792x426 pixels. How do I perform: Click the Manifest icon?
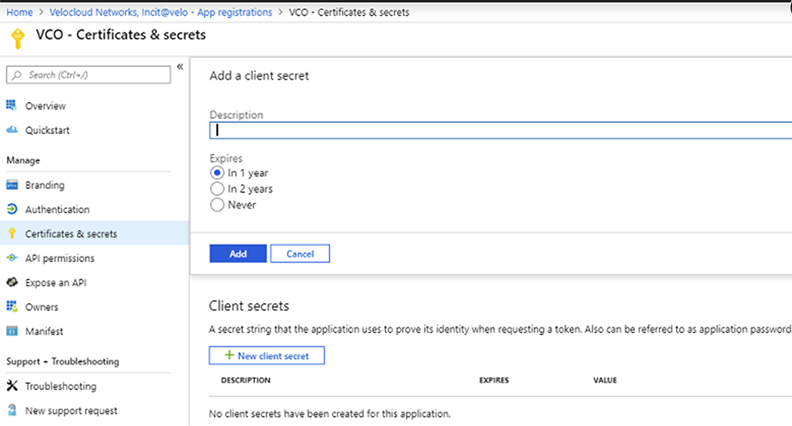12,331
